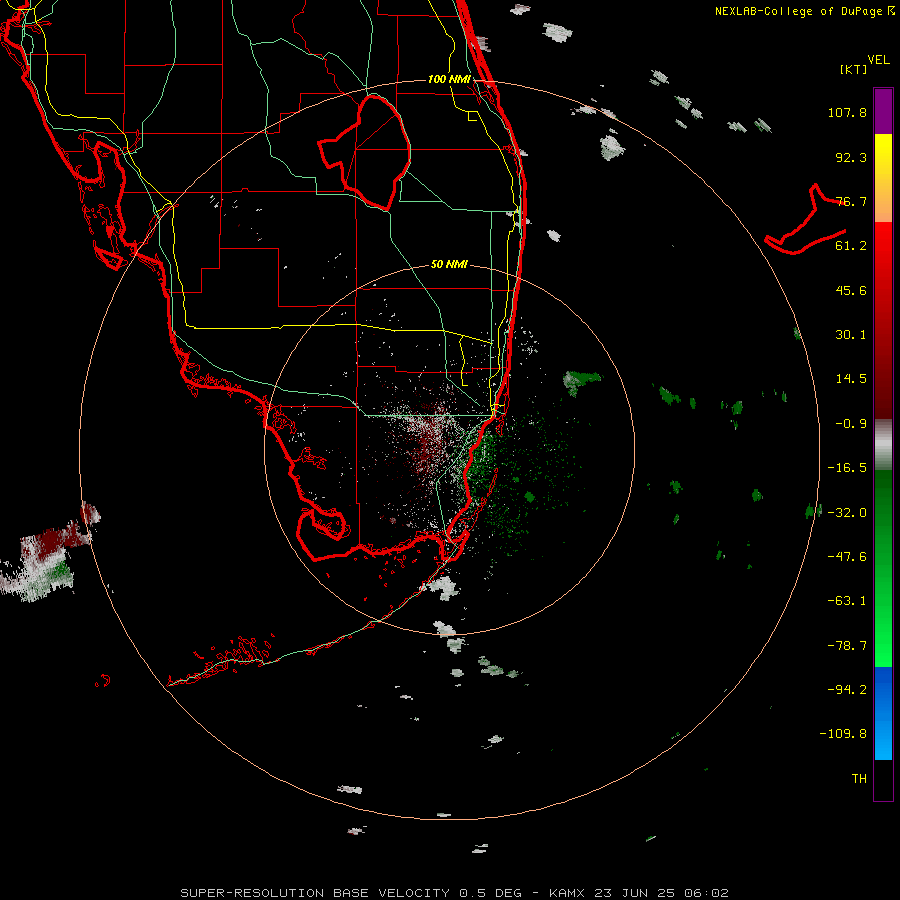Click the [KT] units label
900x900 pixels.
(854, 69)
